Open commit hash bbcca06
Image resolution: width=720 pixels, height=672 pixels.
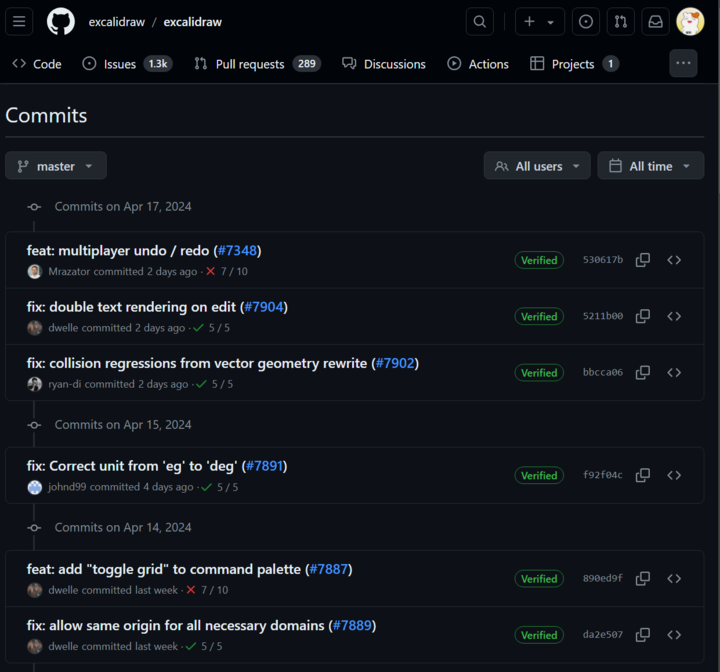(x=603, y=372)
